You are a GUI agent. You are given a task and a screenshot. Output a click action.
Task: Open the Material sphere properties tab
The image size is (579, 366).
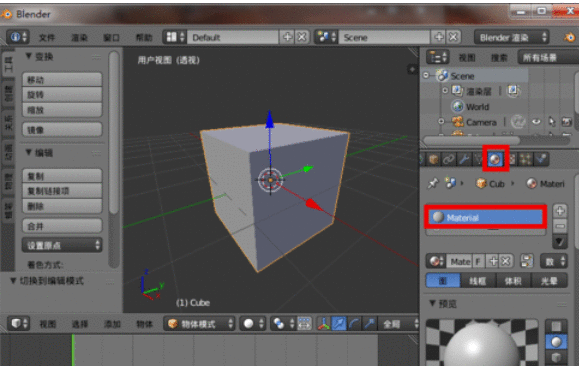pyautogui.click(x=495, y=159)
